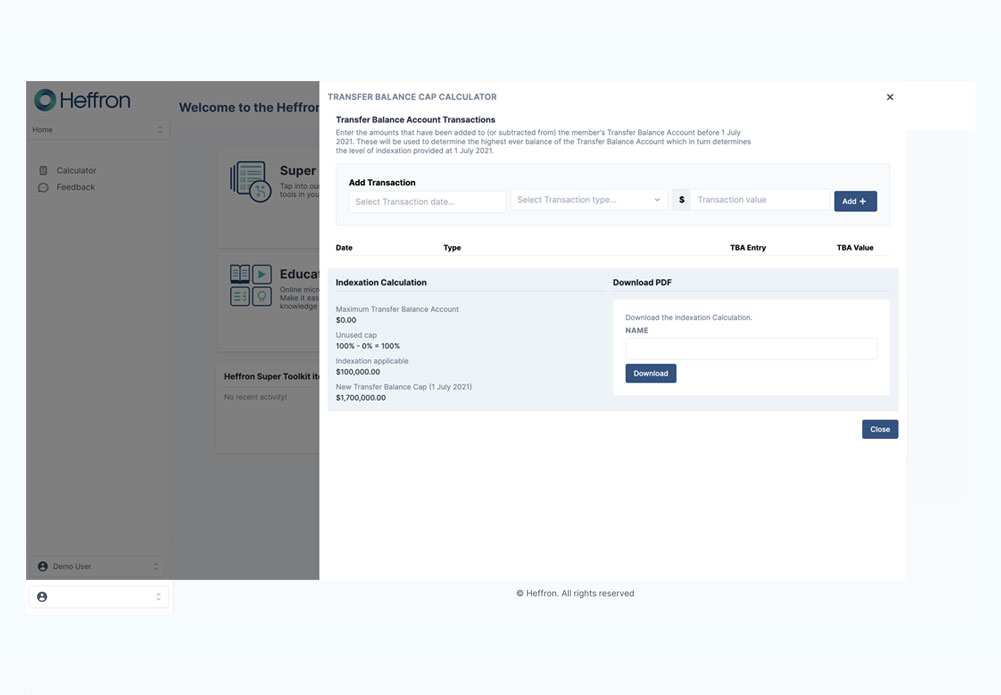Image resolution: width=1001 pixels, height=695 pixels.
Task: Click the lower user avatar icon
Action: tap(42, 597)
